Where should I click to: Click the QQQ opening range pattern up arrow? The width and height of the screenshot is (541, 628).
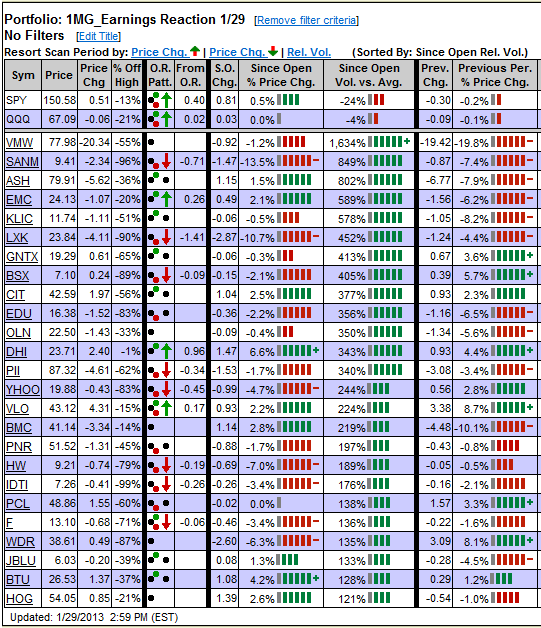tap(167, 119)
